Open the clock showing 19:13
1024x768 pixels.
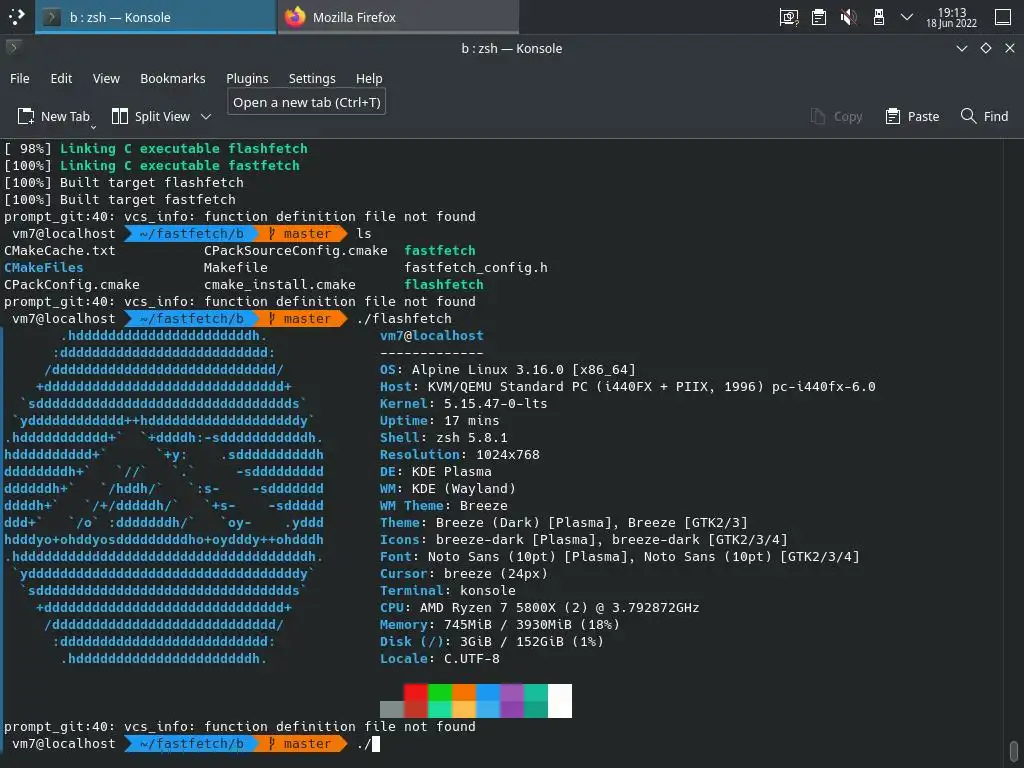point(952,18)
